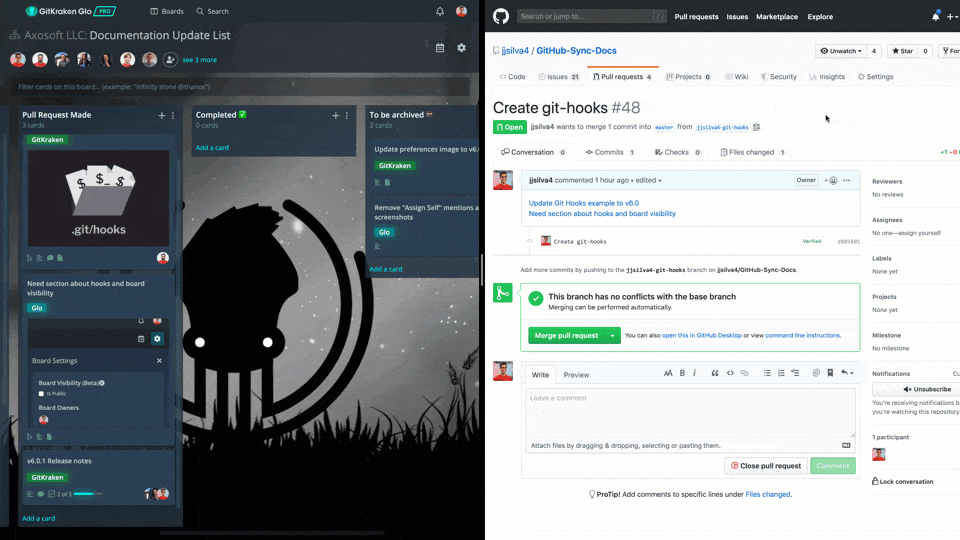Insert bulleted list in comment editor
Image resolution: width=960 pixels, height=540 pixels.
click(x=767, y=373)
